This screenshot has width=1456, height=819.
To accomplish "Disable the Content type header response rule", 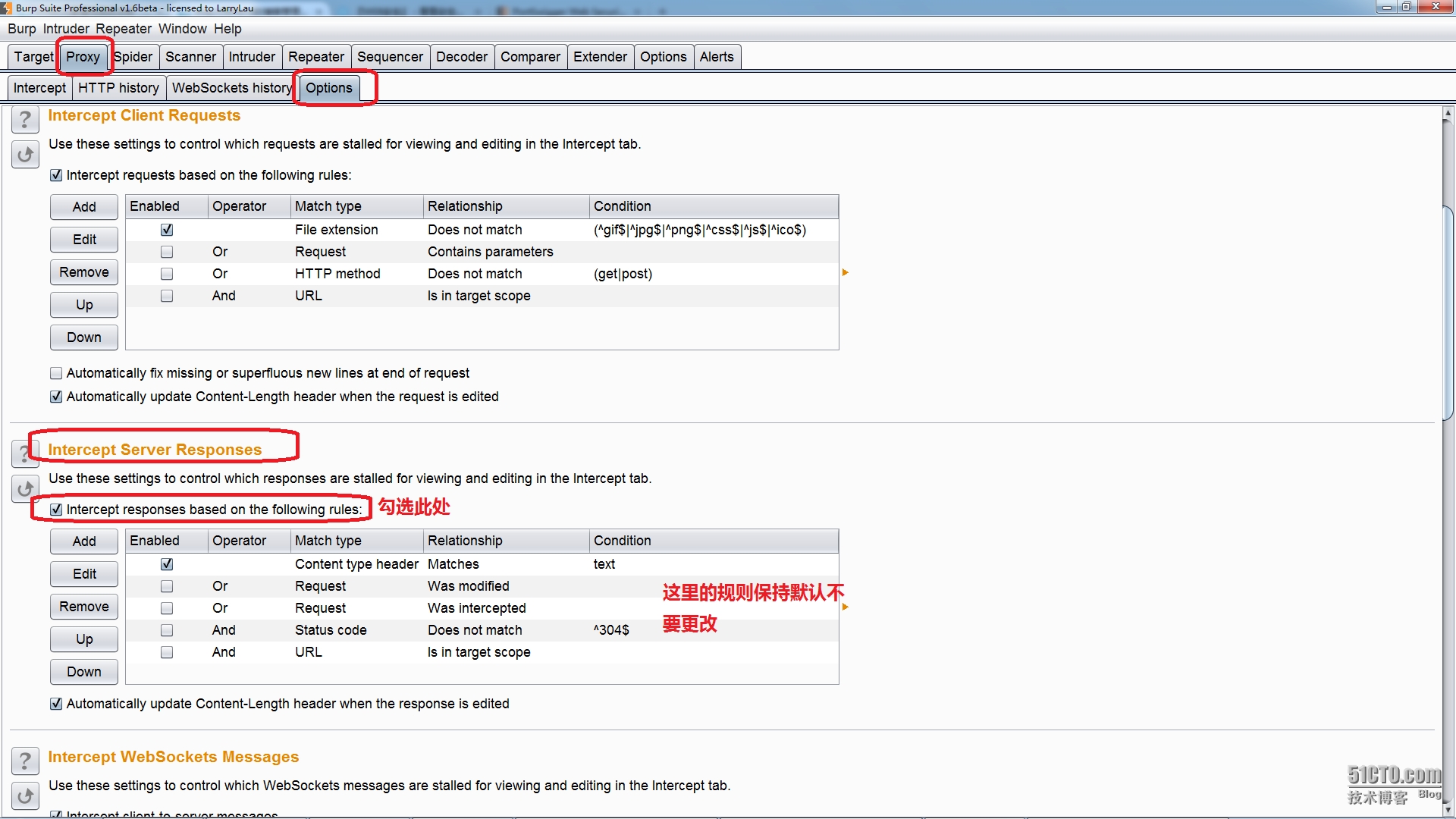I will coord(167,564).
